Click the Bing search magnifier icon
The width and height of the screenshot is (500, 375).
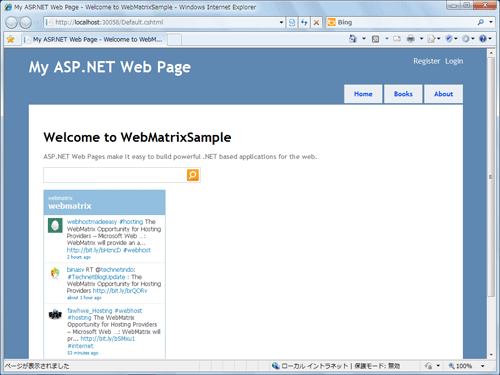pyautogui.click(x=481, y=22)
